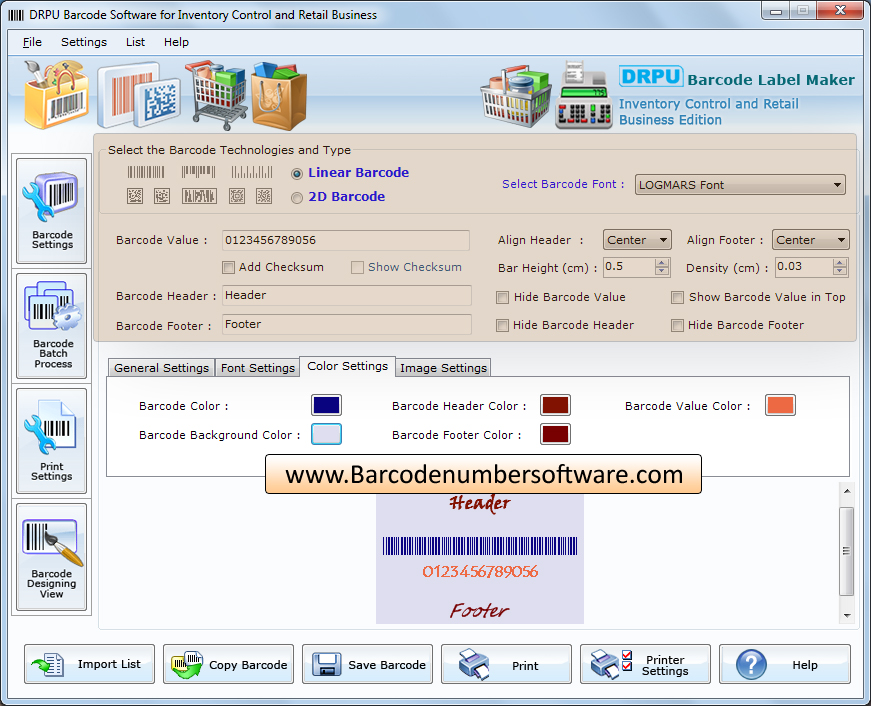
Task: Click the Save Barcode floppy icon
Action: [367, 664]
